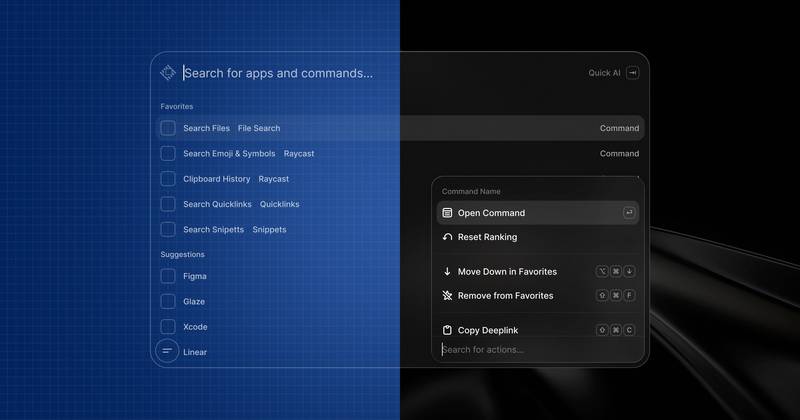Click the Raycast logo icon in search bar
Screen dimensions: 800x420
pos(168,72)
